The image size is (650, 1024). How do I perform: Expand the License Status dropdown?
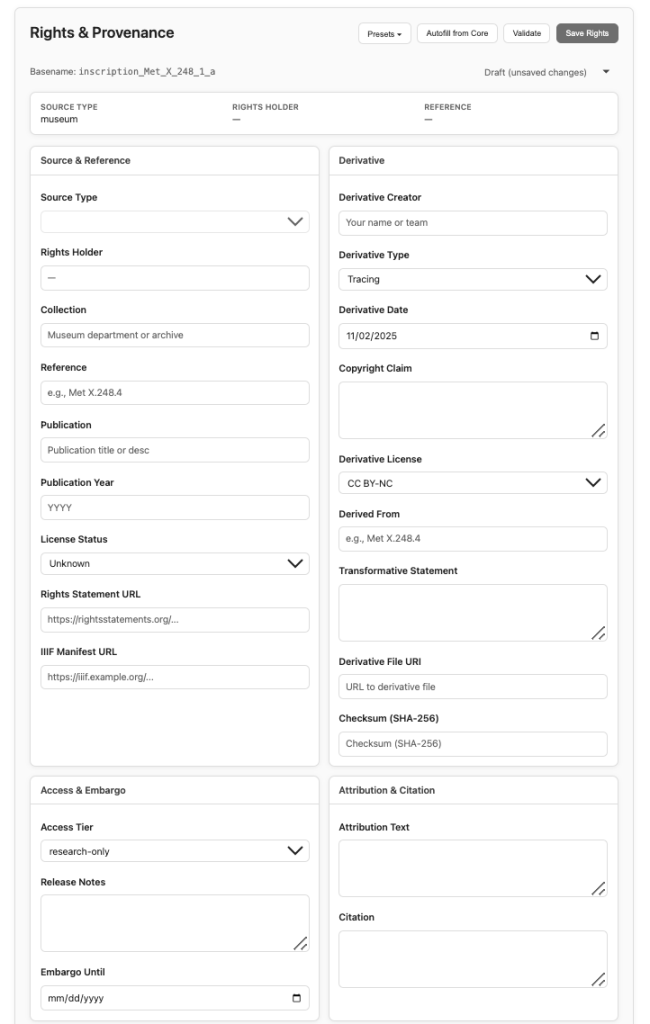[x=175, y=564]
